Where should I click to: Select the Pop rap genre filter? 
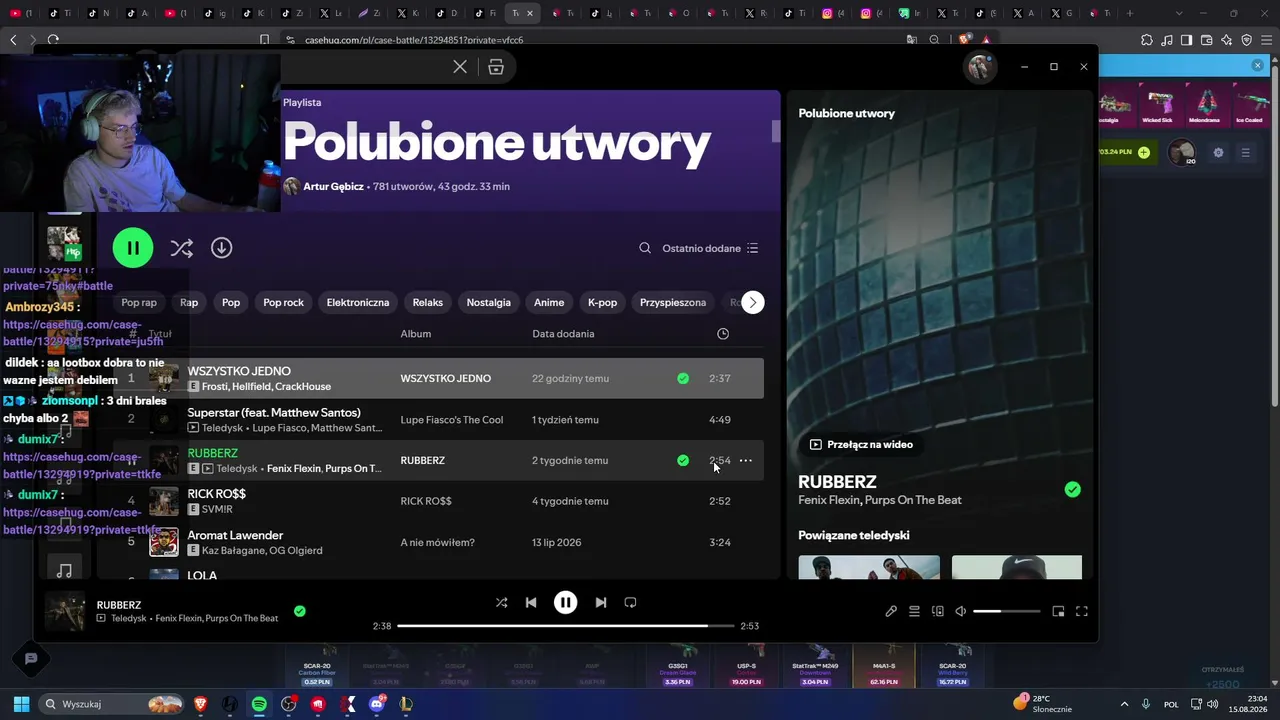pos(139,302)
